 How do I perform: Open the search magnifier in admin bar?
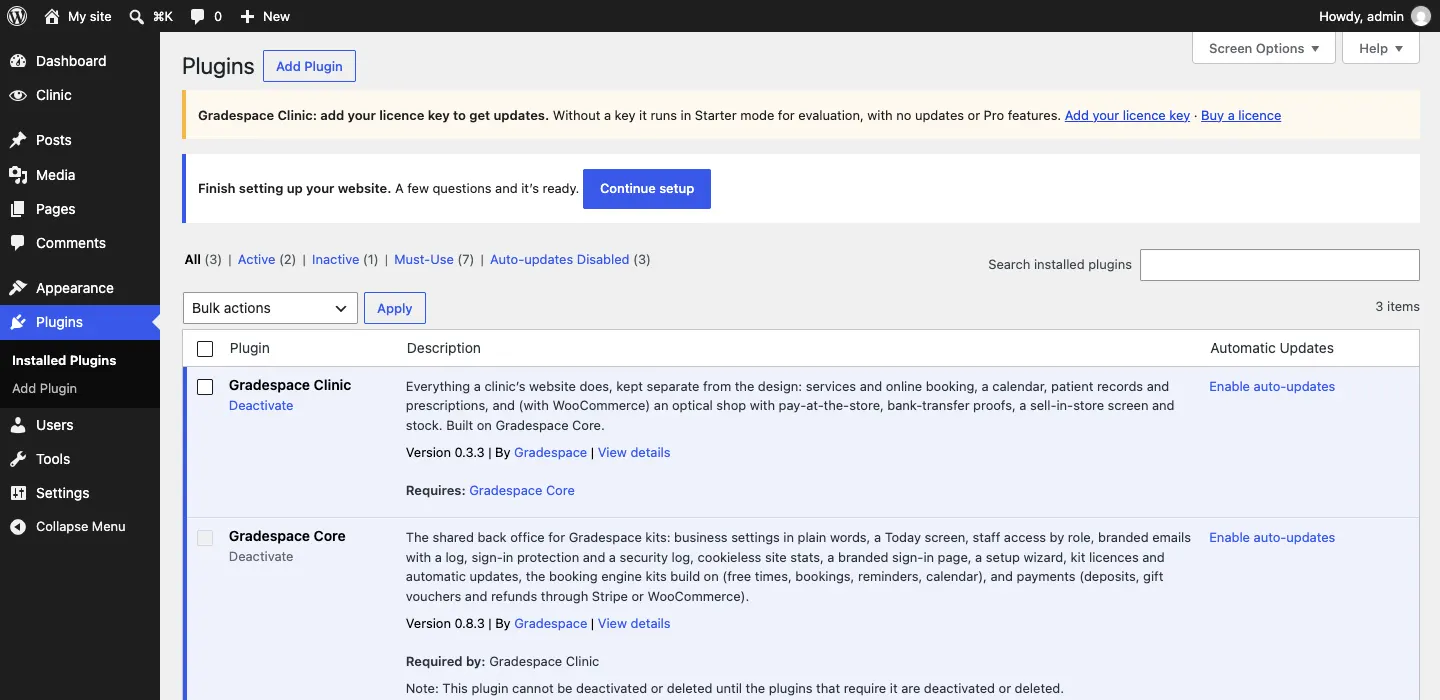[137, 16]
